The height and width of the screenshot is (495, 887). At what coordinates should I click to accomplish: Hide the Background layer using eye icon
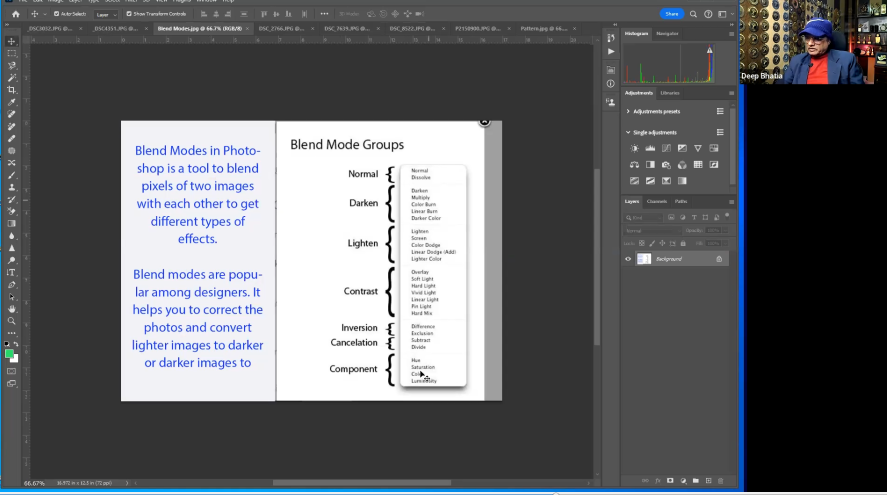tap(629, 259)
